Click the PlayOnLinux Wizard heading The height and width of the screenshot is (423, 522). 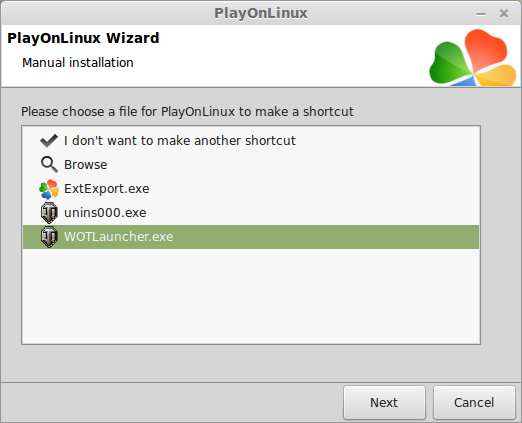(x=83, y=38)
